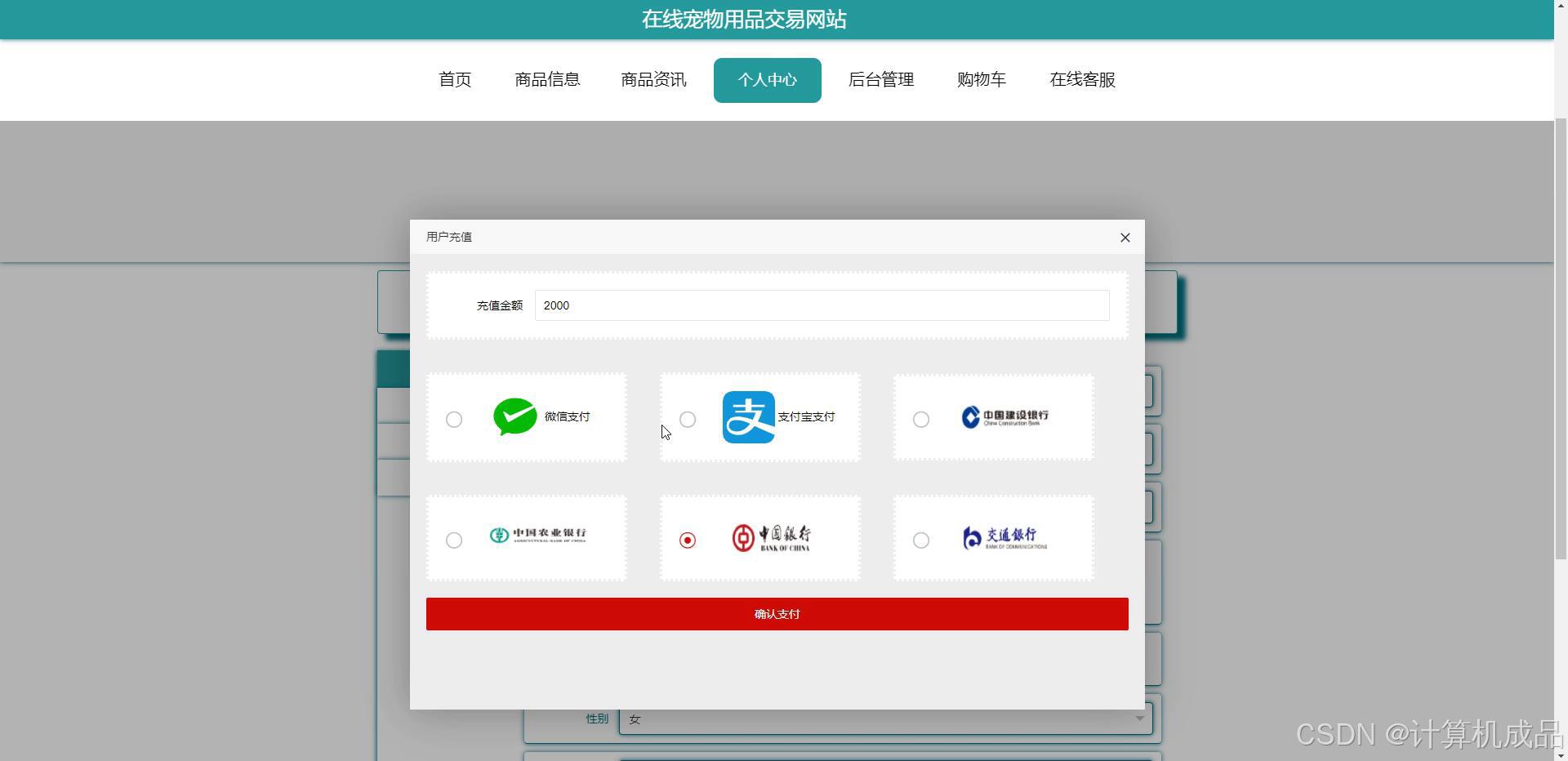
Task: Select the 微信支付 radio button
Action: click(x=454, y=420)
